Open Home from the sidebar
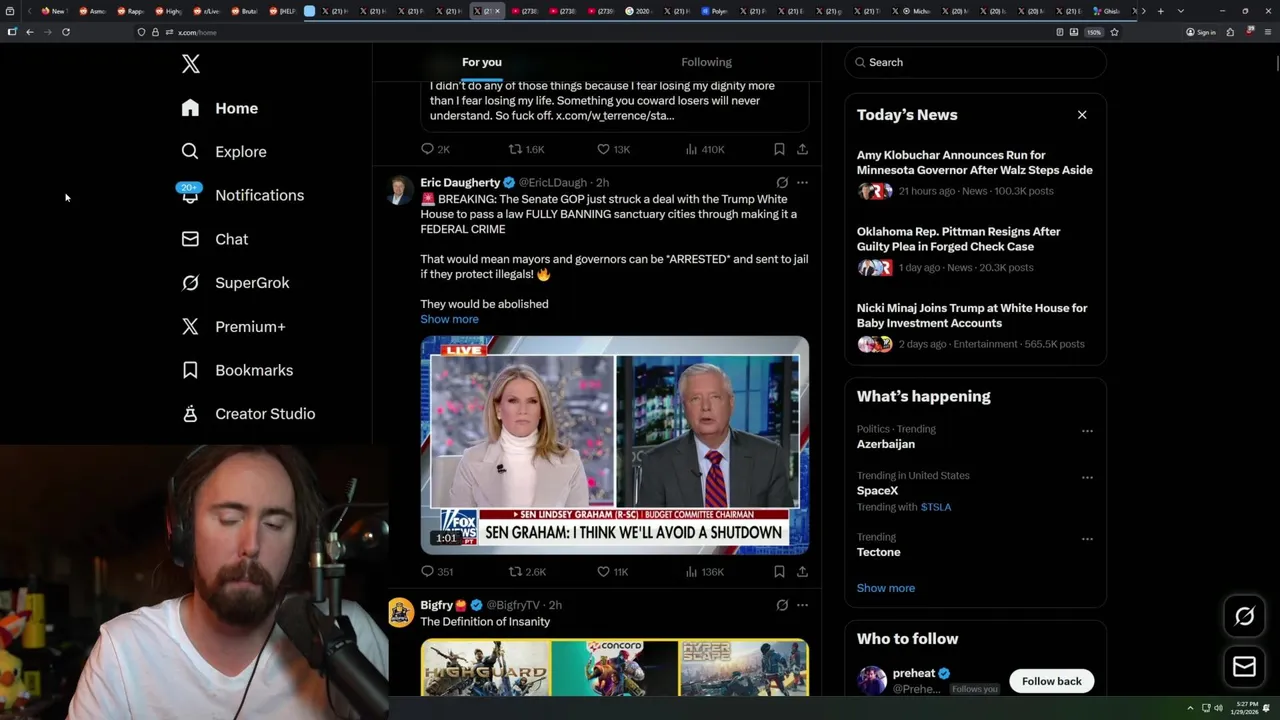The image size is (1280, 720). pyautogui.click(x=220, y=108)
